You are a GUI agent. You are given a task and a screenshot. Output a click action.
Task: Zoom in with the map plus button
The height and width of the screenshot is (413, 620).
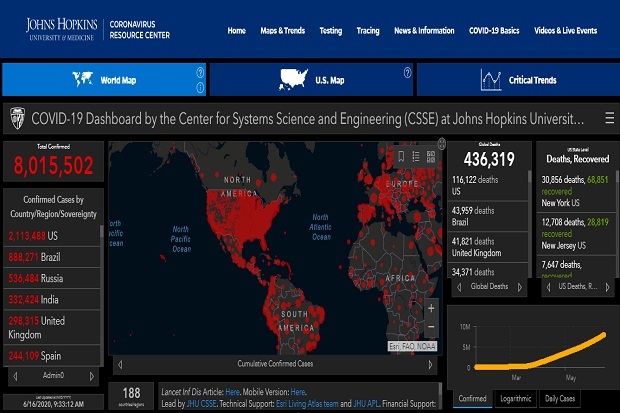point(431,308)
